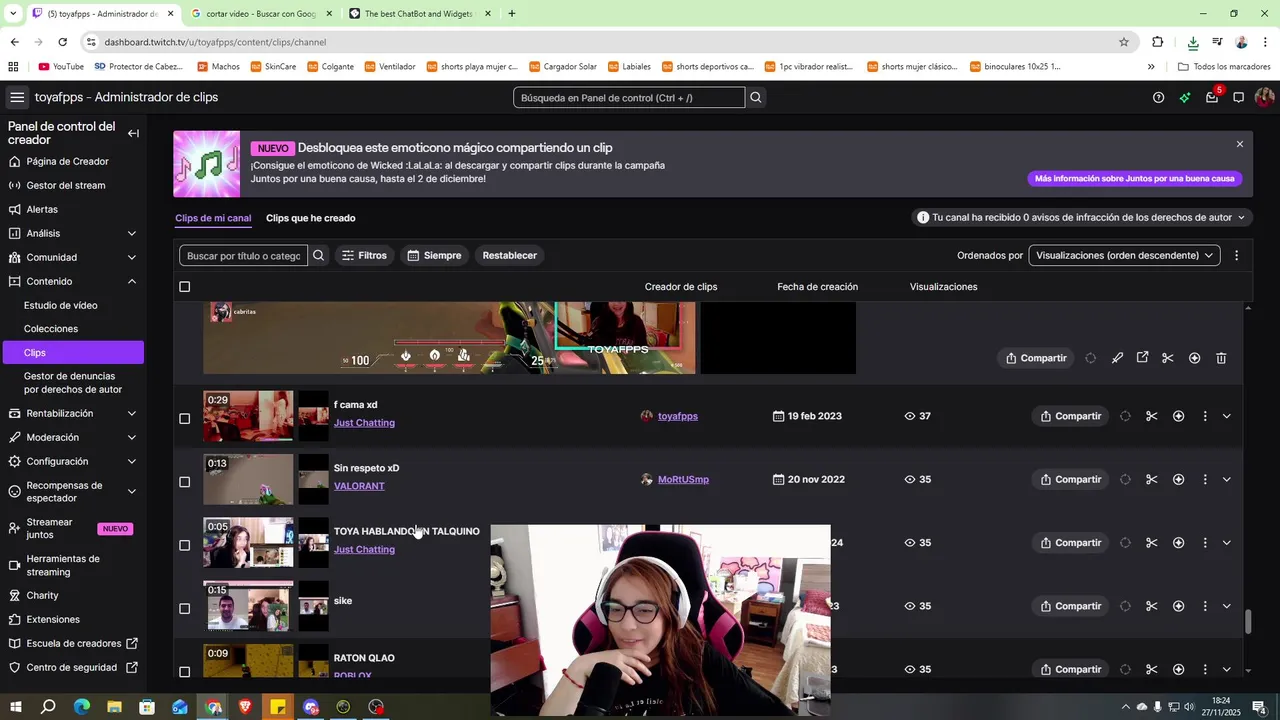
Task: Click the clips list vertical scrollbar
Action: (1247, 620)
